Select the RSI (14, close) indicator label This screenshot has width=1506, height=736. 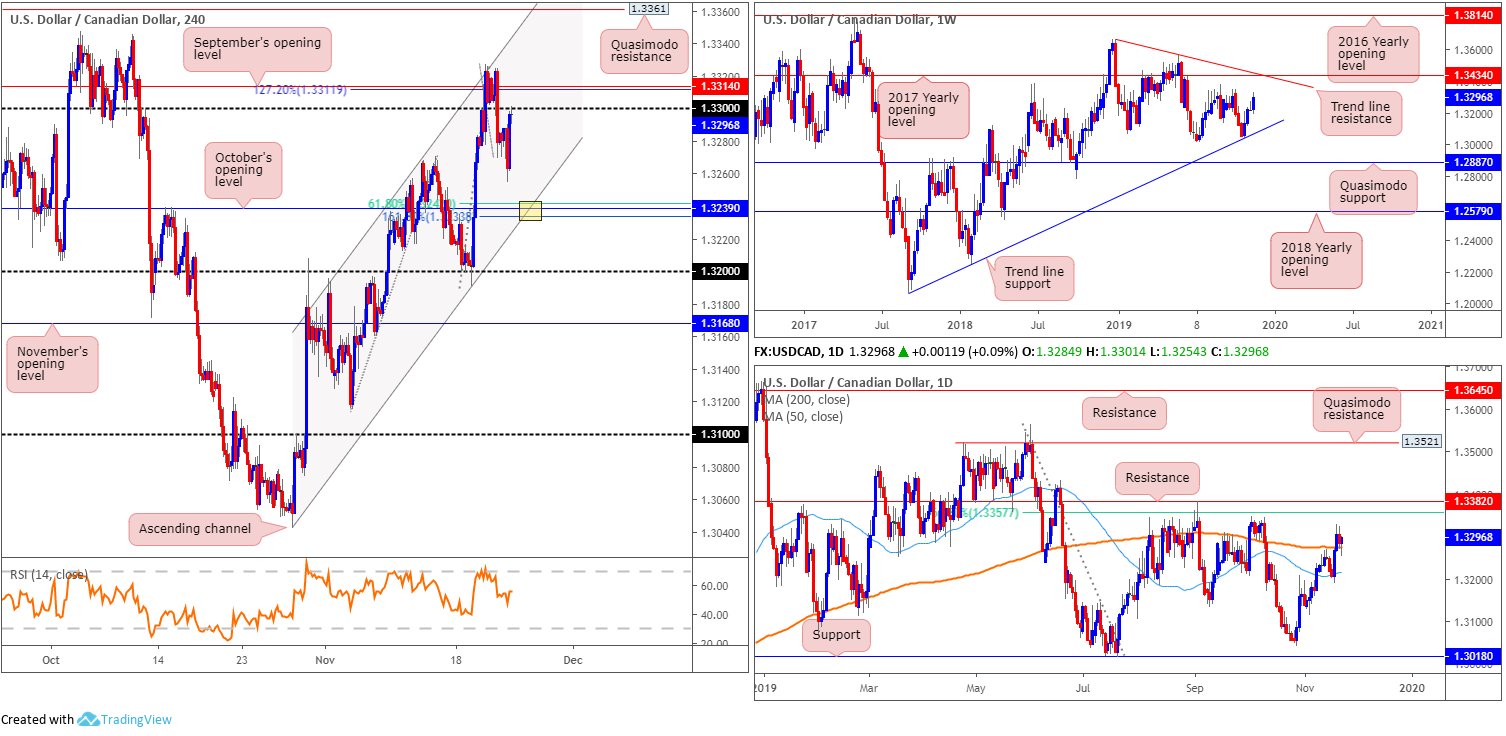tap(49, 575)
